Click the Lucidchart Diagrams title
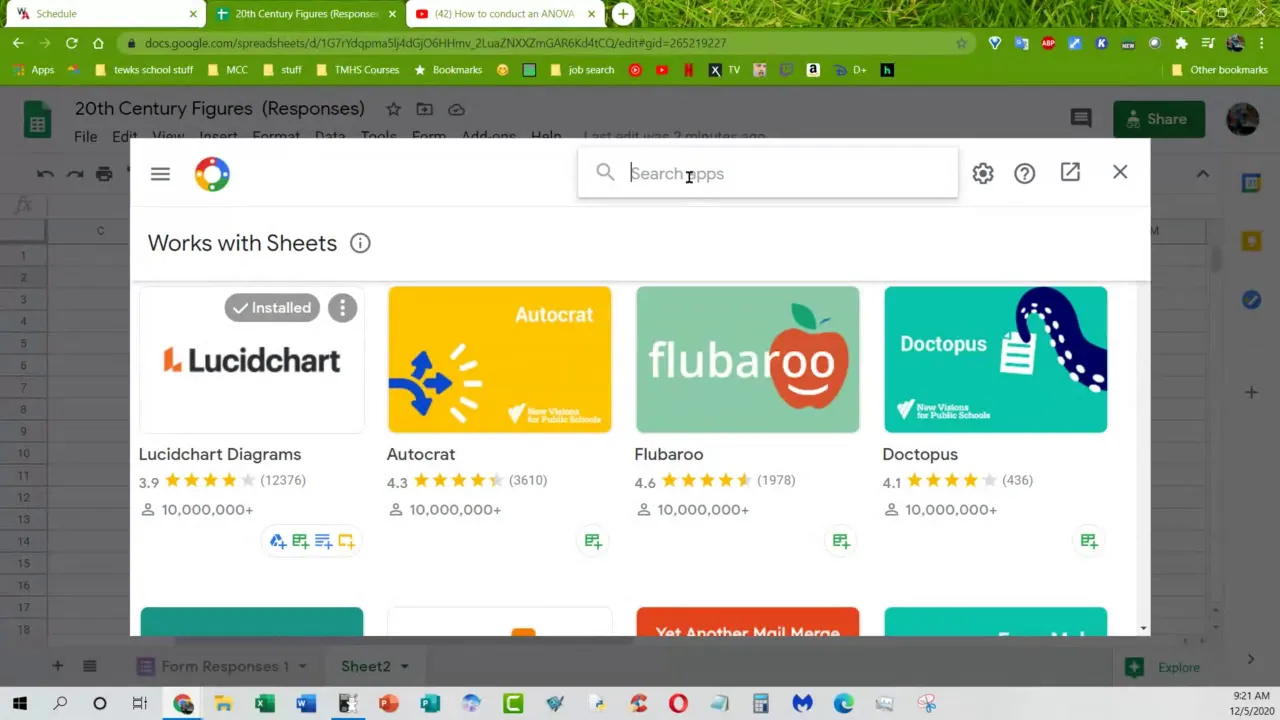Screen dimensions: 1280x720 pyautogui.click(x=220, y=454)
